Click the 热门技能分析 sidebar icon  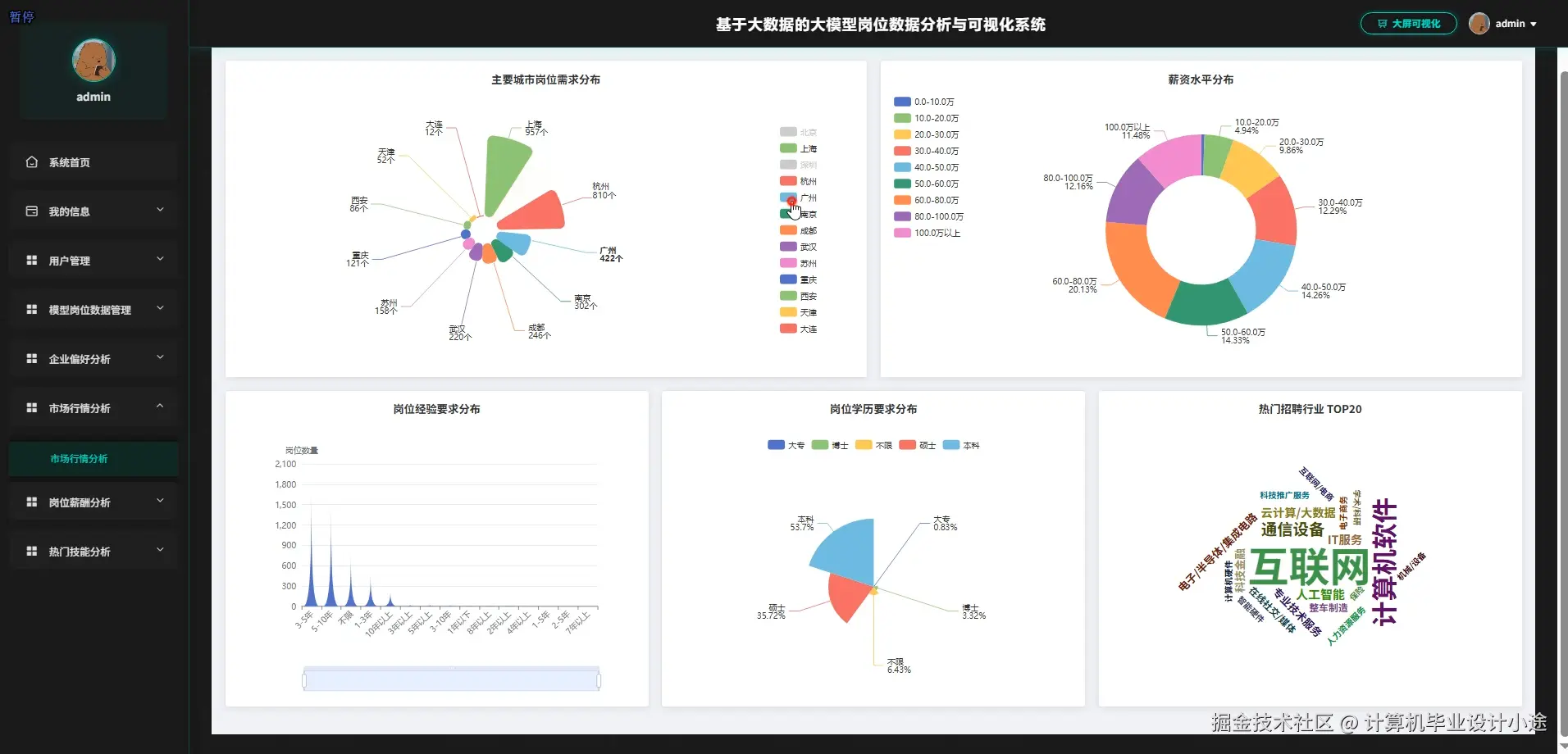[x=31, y=551]
